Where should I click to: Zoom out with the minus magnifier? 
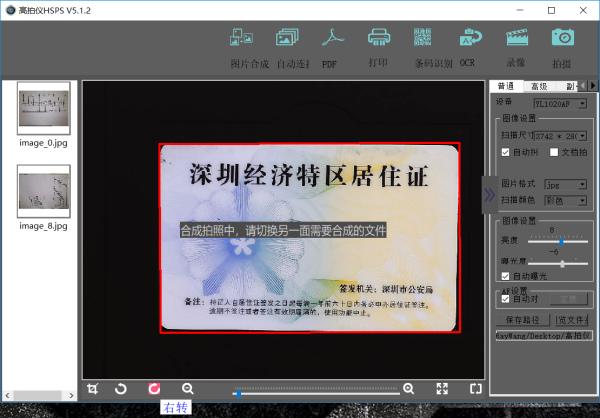pyautogui.click(x=188, y=389)
